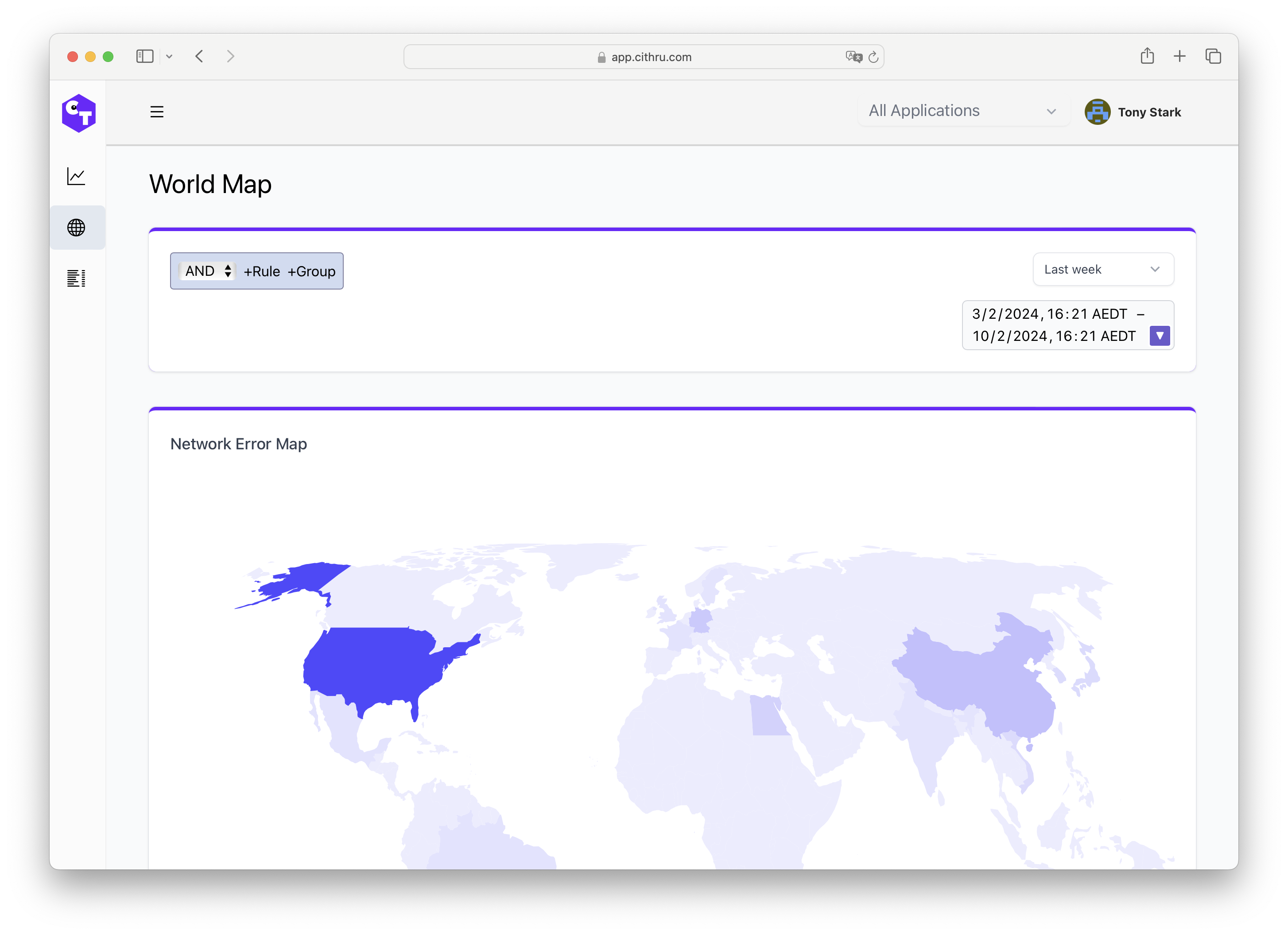This screenshot has width=1288, height=935.
Task: Show the tab overview
Action: 1213,56
